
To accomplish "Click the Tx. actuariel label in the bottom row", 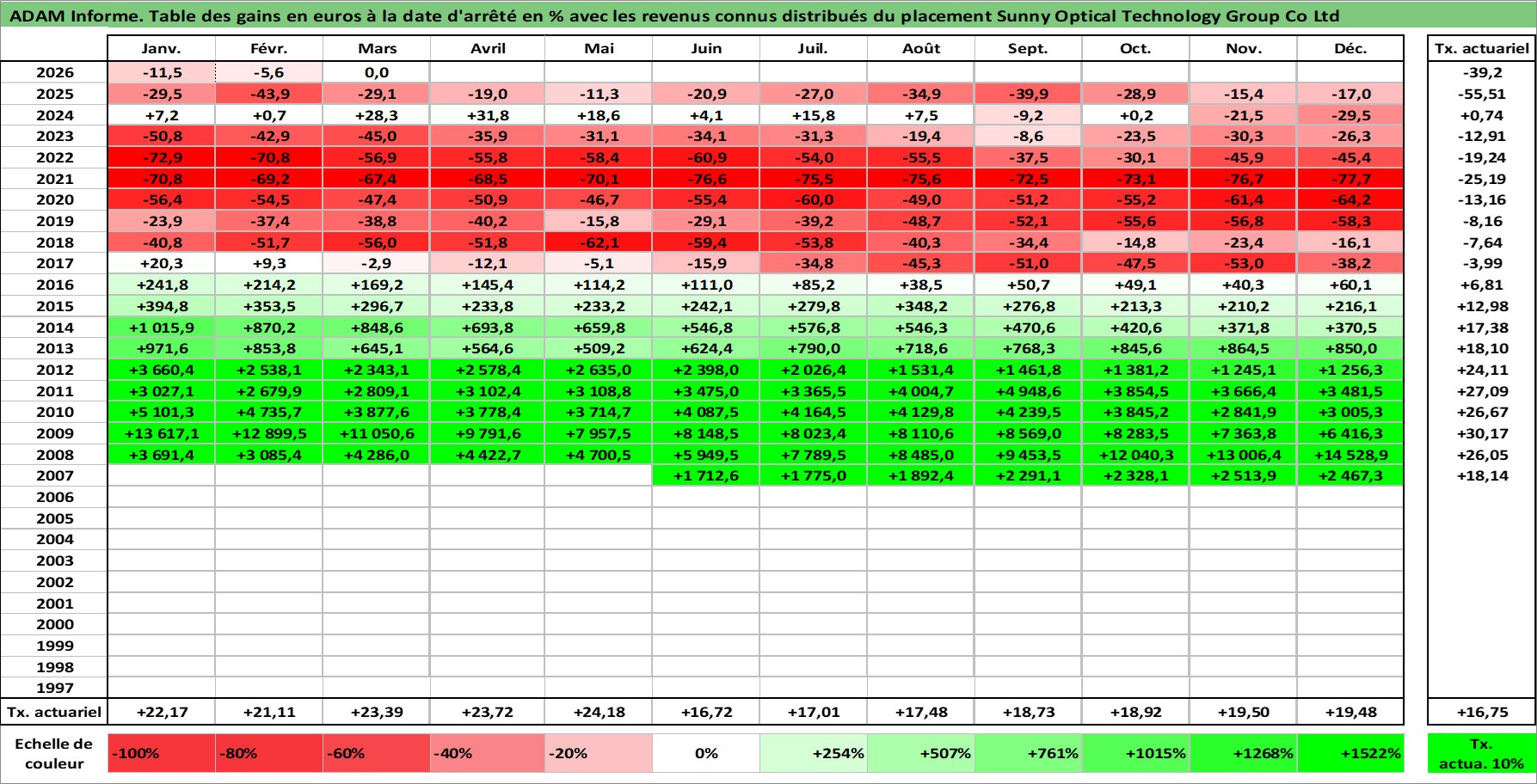I will coord(55,712).
